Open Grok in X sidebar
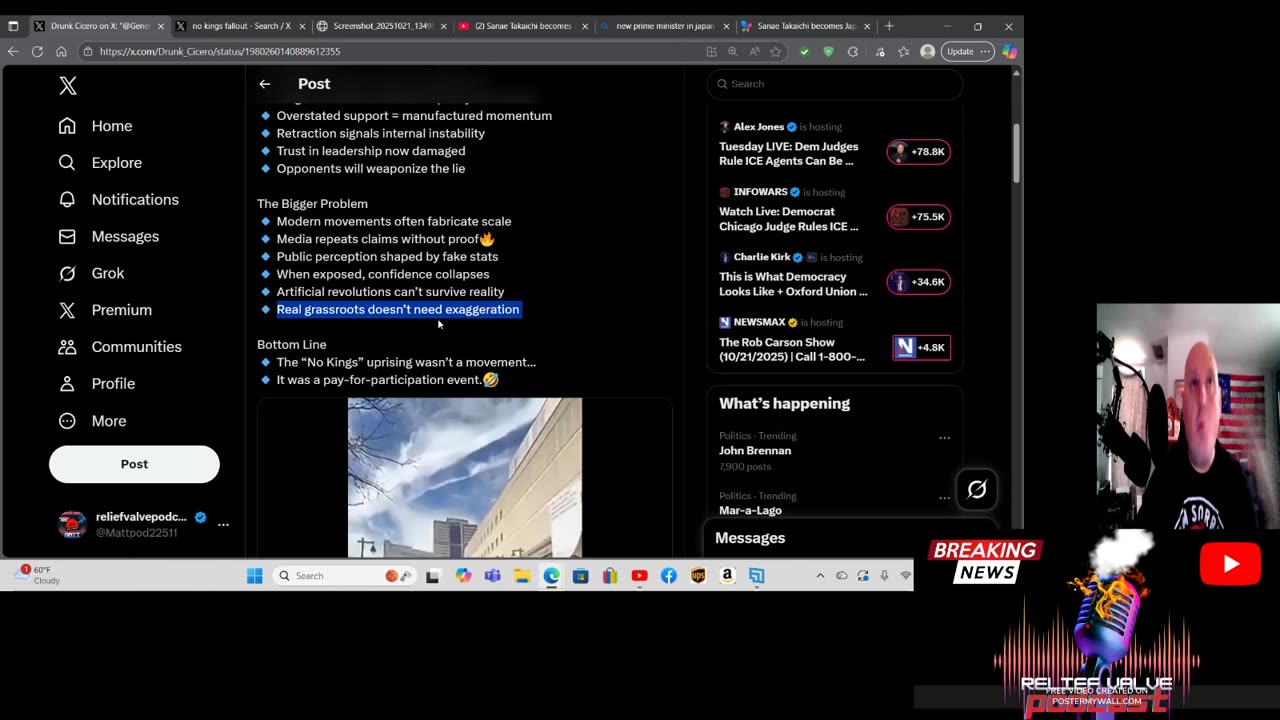1280x720 pixels. point(92,273)
